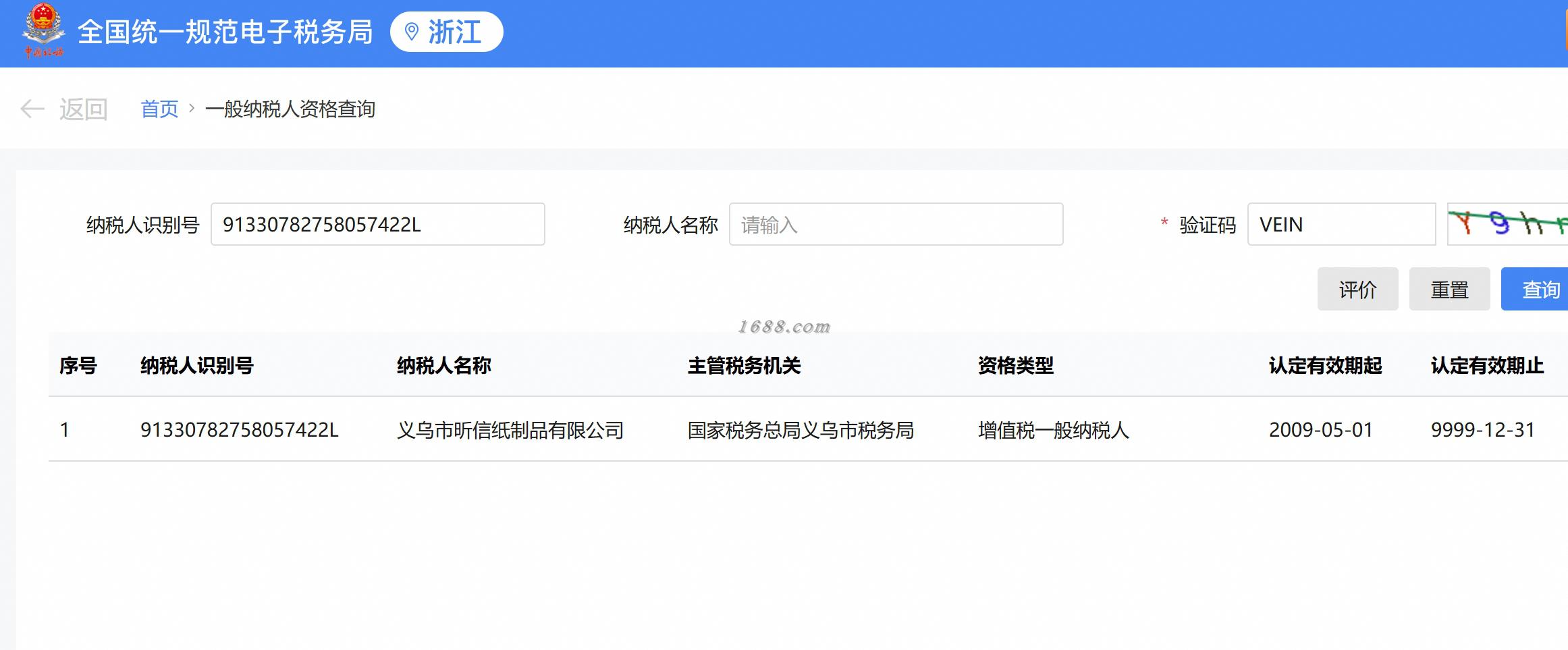Click the back arrow icon
The width and height of the screenshot is (1568, 650).
32,109
